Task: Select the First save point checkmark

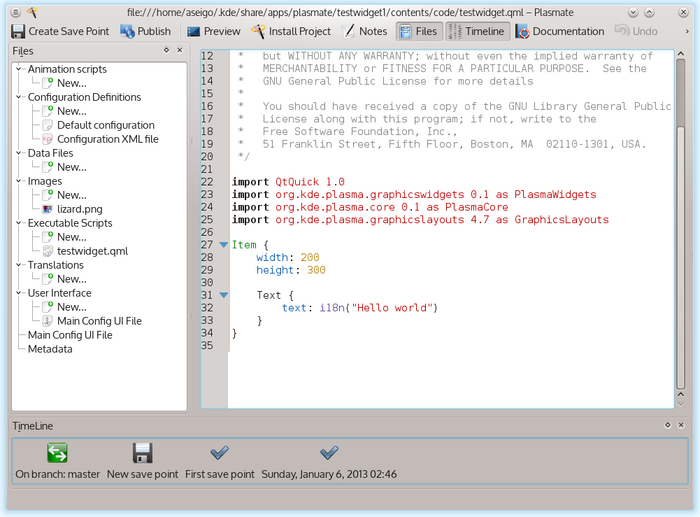Action: coord(220,453)
